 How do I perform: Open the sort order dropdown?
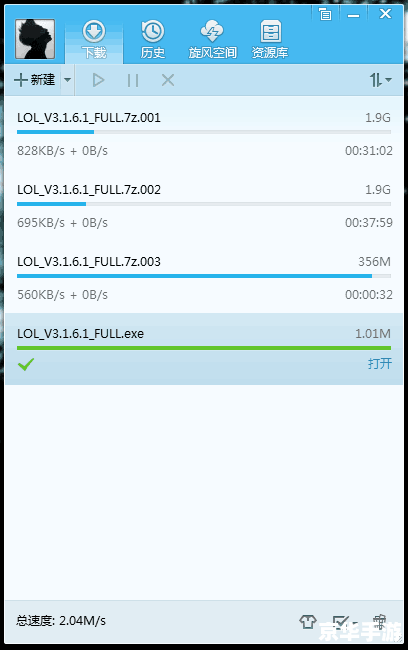pyautogui.click(x=380, y=80)
